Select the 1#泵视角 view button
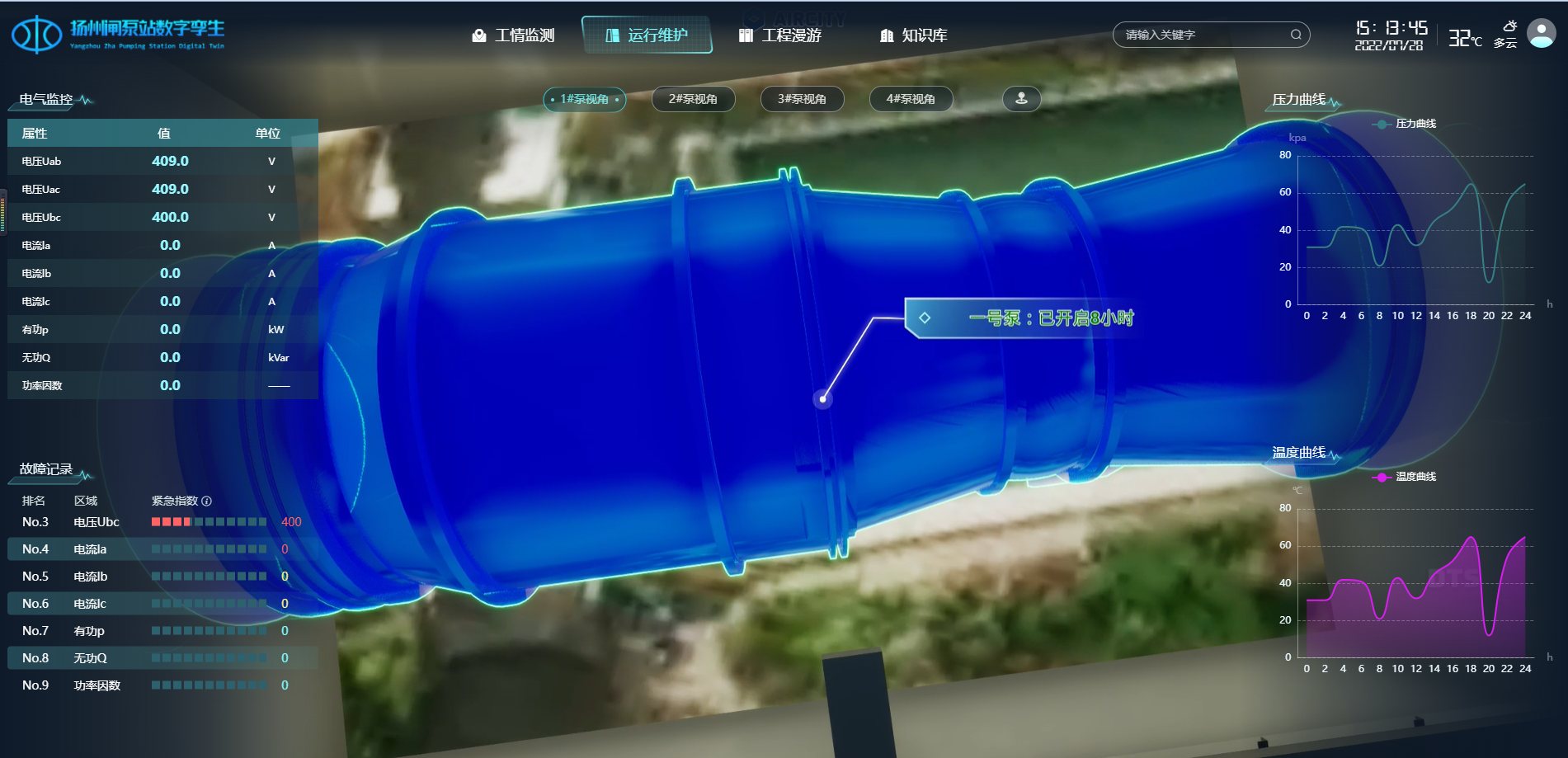Viewport: 1568px width, 758px height. pos(585,99)
